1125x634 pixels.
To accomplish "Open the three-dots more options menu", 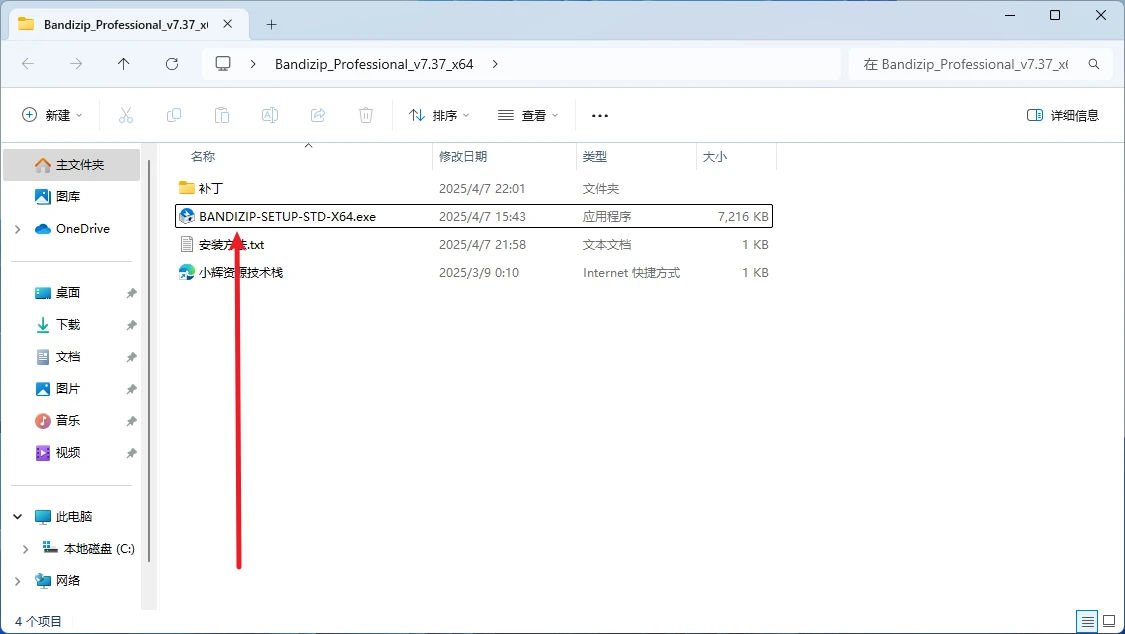I will tap(600, 115).
